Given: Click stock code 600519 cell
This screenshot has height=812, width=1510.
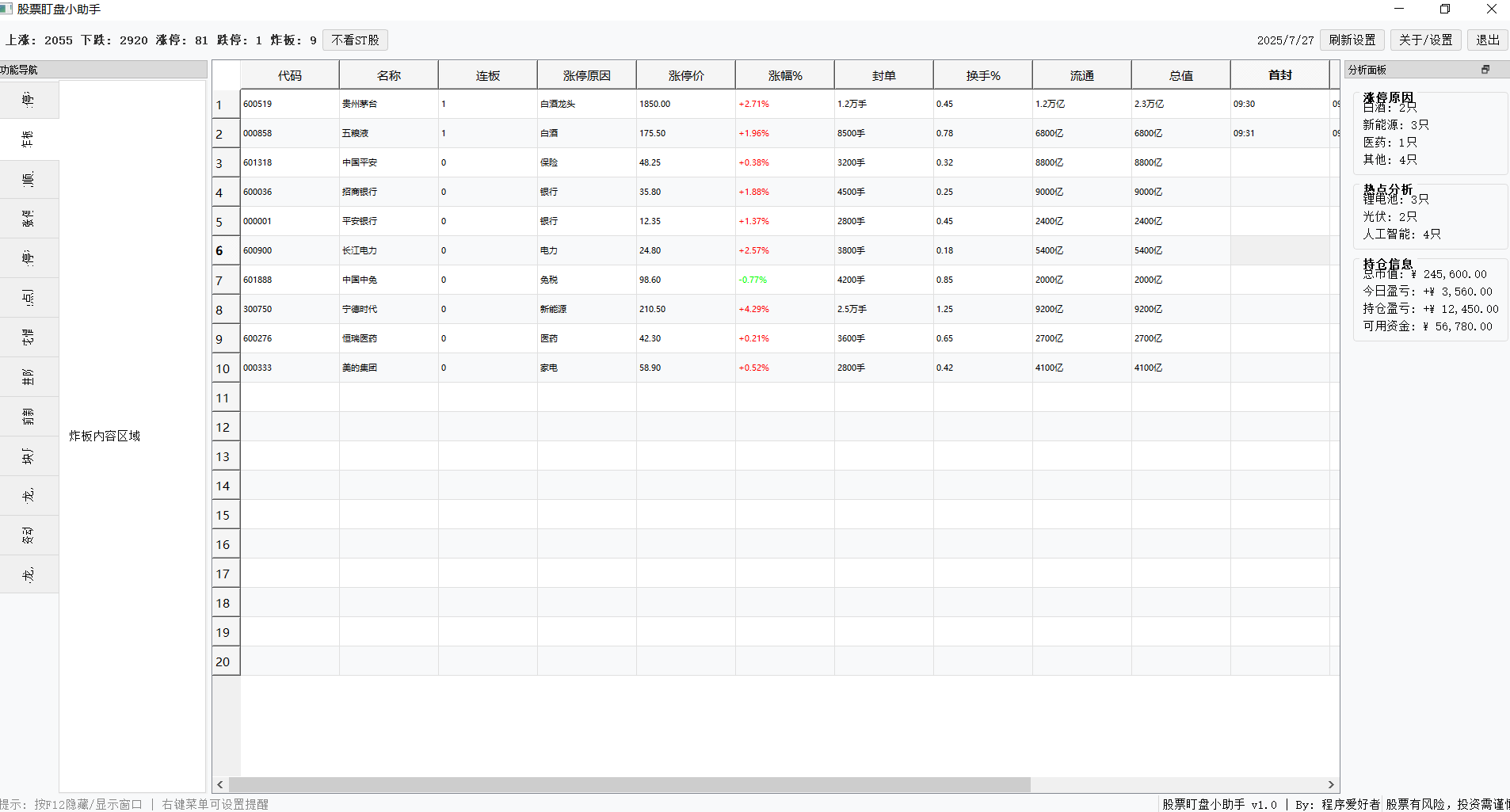Looking at the screenshot, I should (290, 104).
